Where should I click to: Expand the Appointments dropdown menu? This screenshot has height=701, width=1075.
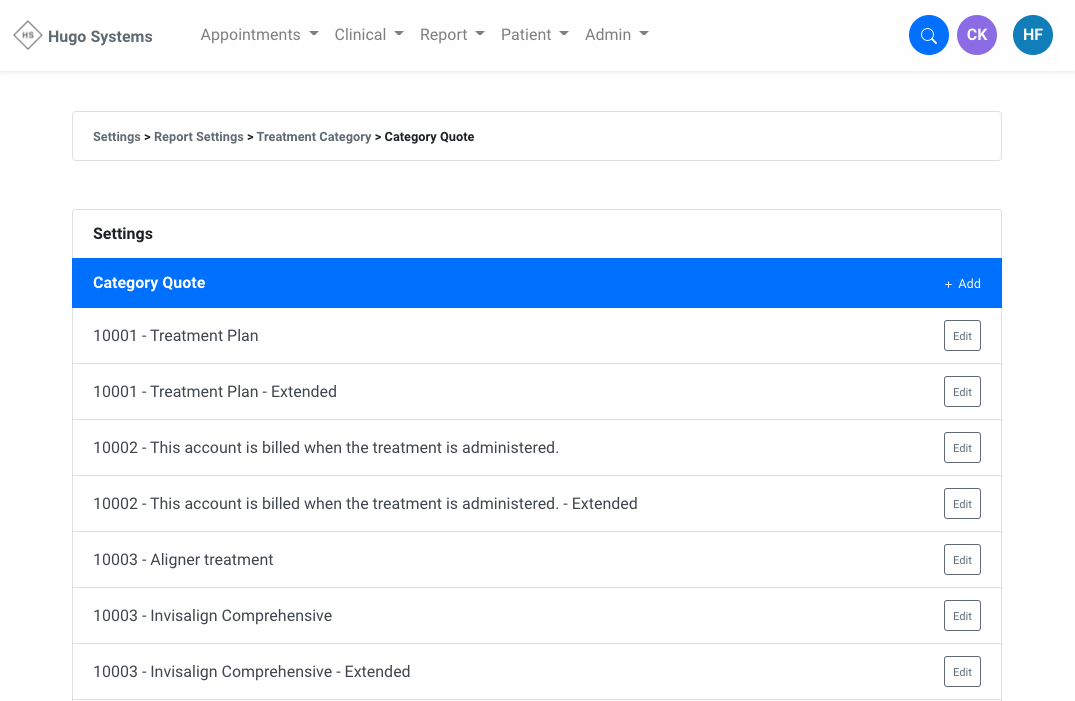pyautogui.click(x=259, y=35)
